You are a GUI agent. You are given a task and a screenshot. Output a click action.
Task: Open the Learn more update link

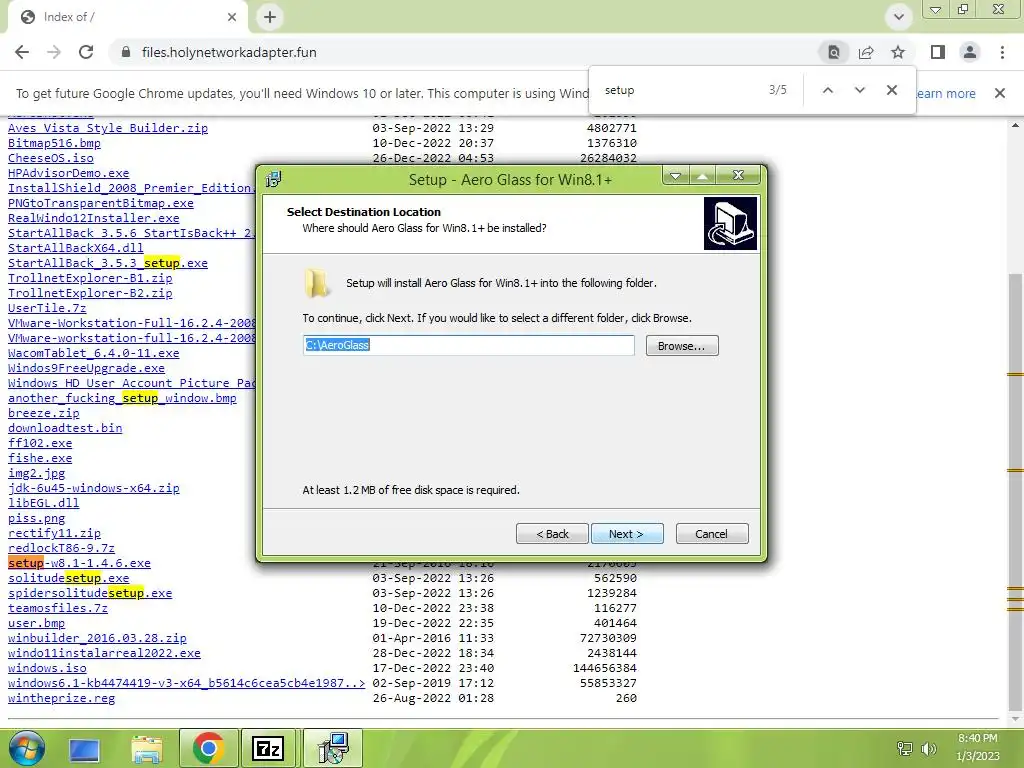coord(946,93)
